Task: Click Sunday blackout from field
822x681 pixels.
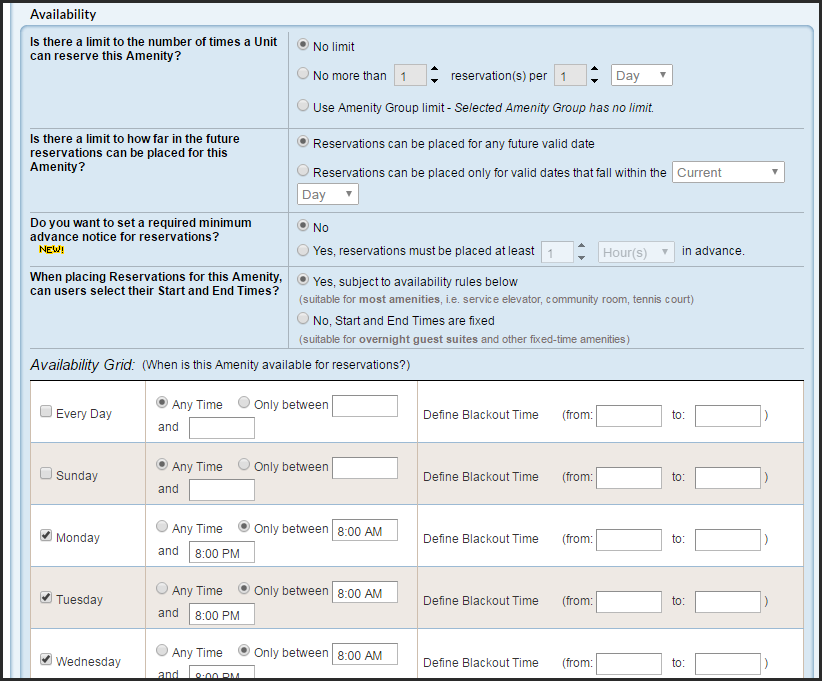Action: coord(629,478)
